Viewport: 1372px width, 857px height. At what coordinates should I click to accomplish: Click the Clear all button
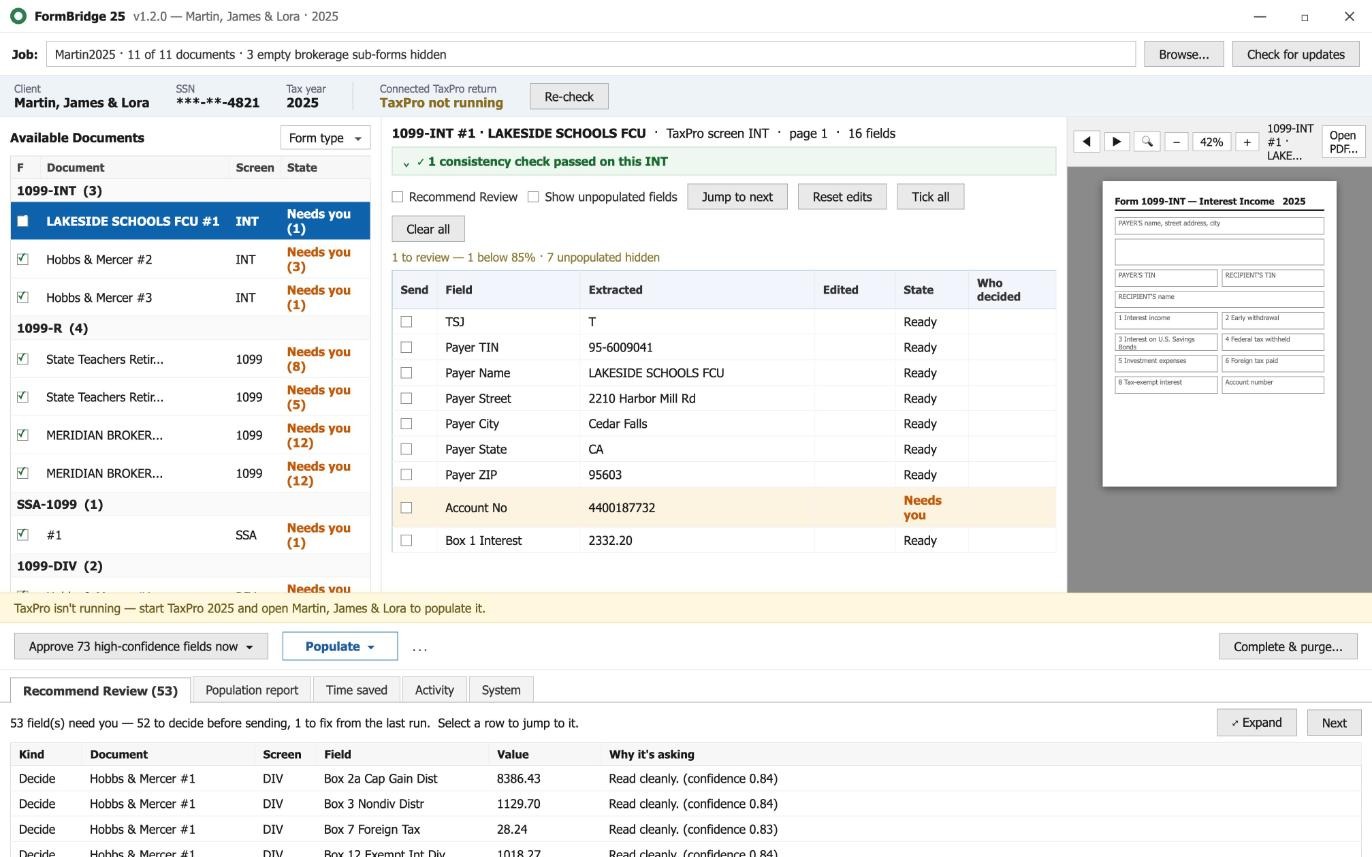pos(428,229)
